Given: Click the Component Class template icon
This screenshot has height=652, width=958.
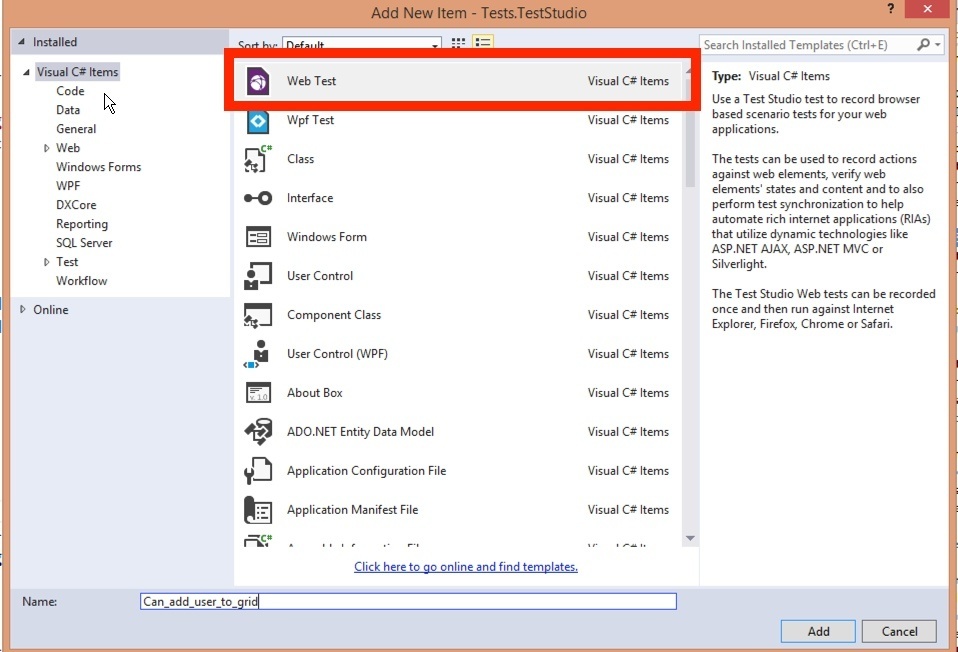Looking at the screenshot, I should click(x=258, y=315).
